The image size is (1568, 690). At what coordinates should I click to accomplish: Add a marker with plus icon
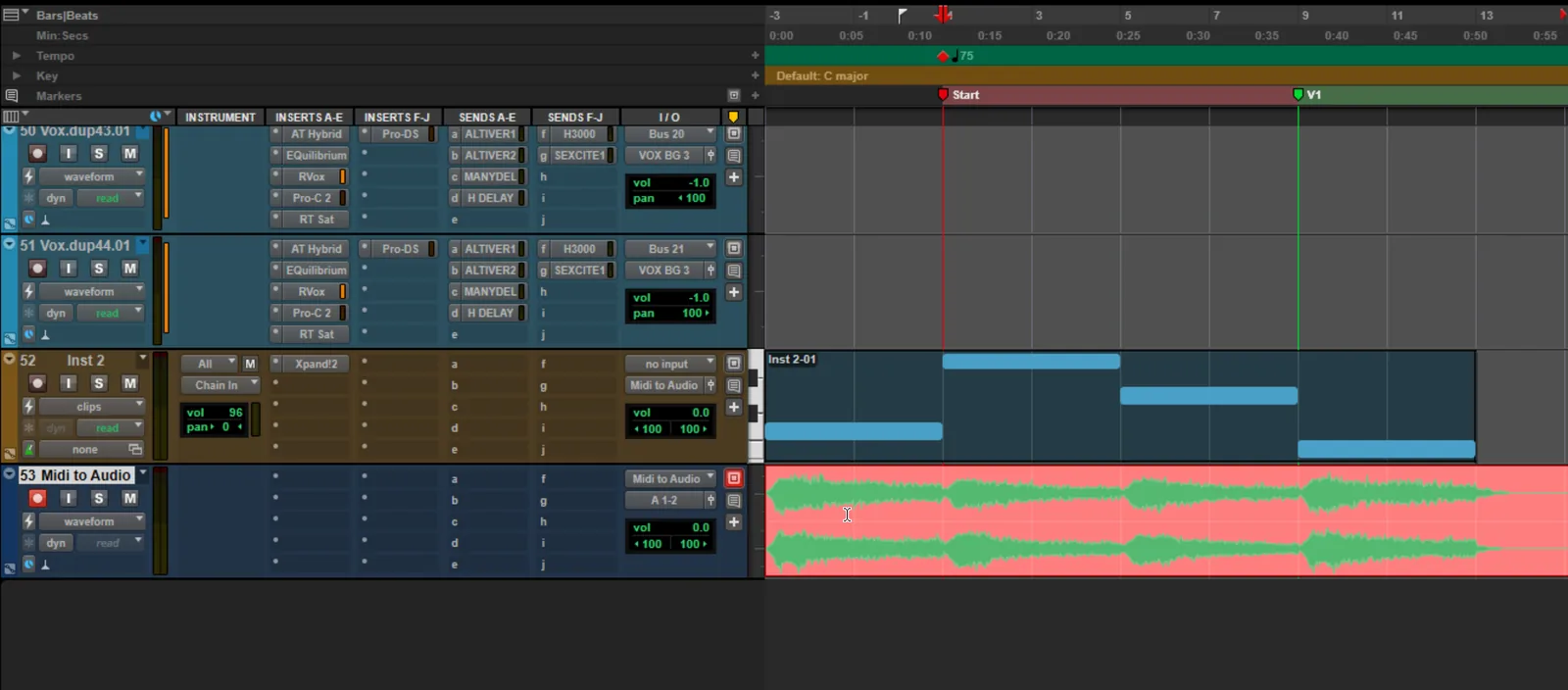pyautogui.click(x=755, y=96)
